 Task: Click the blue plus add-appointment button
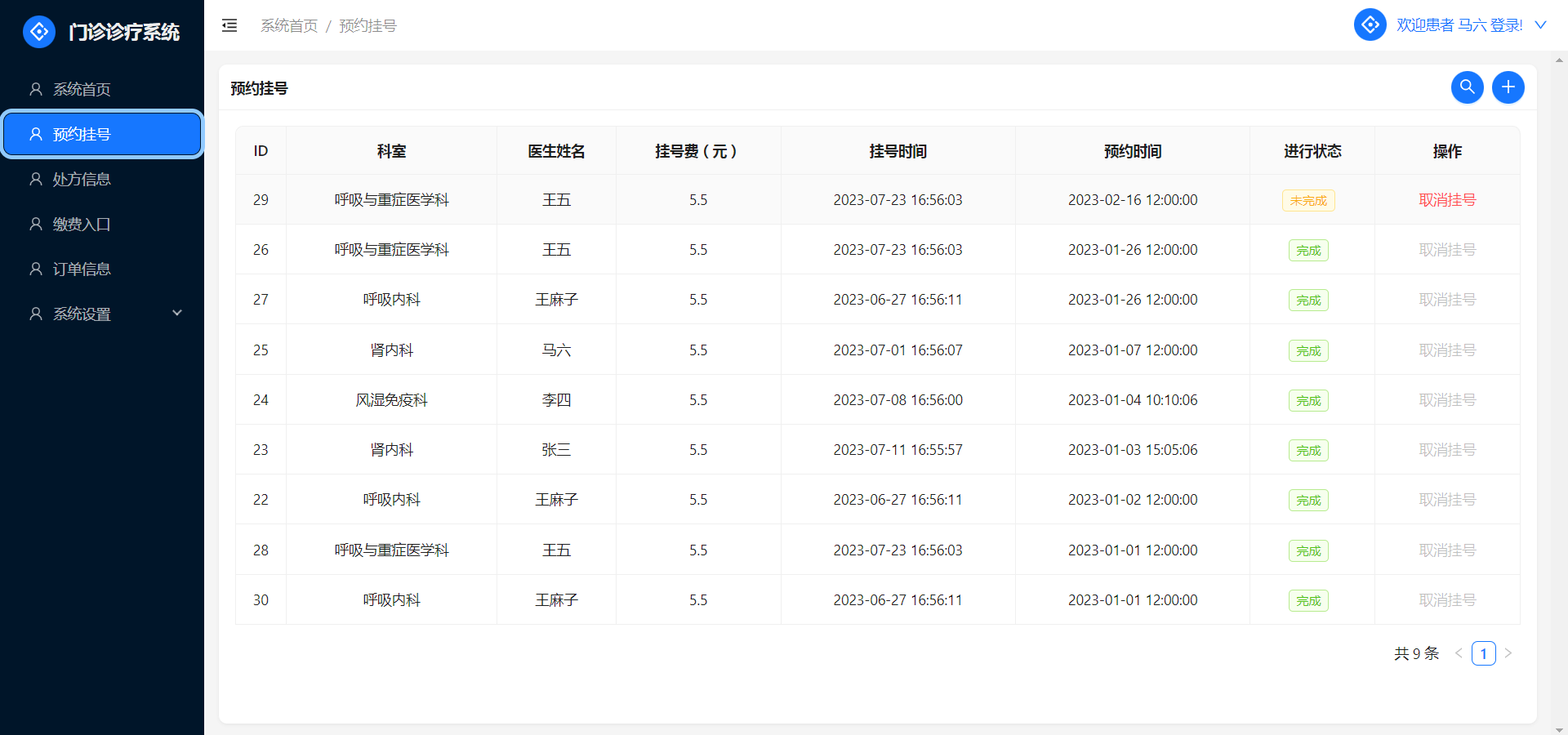coord(1508,87)
